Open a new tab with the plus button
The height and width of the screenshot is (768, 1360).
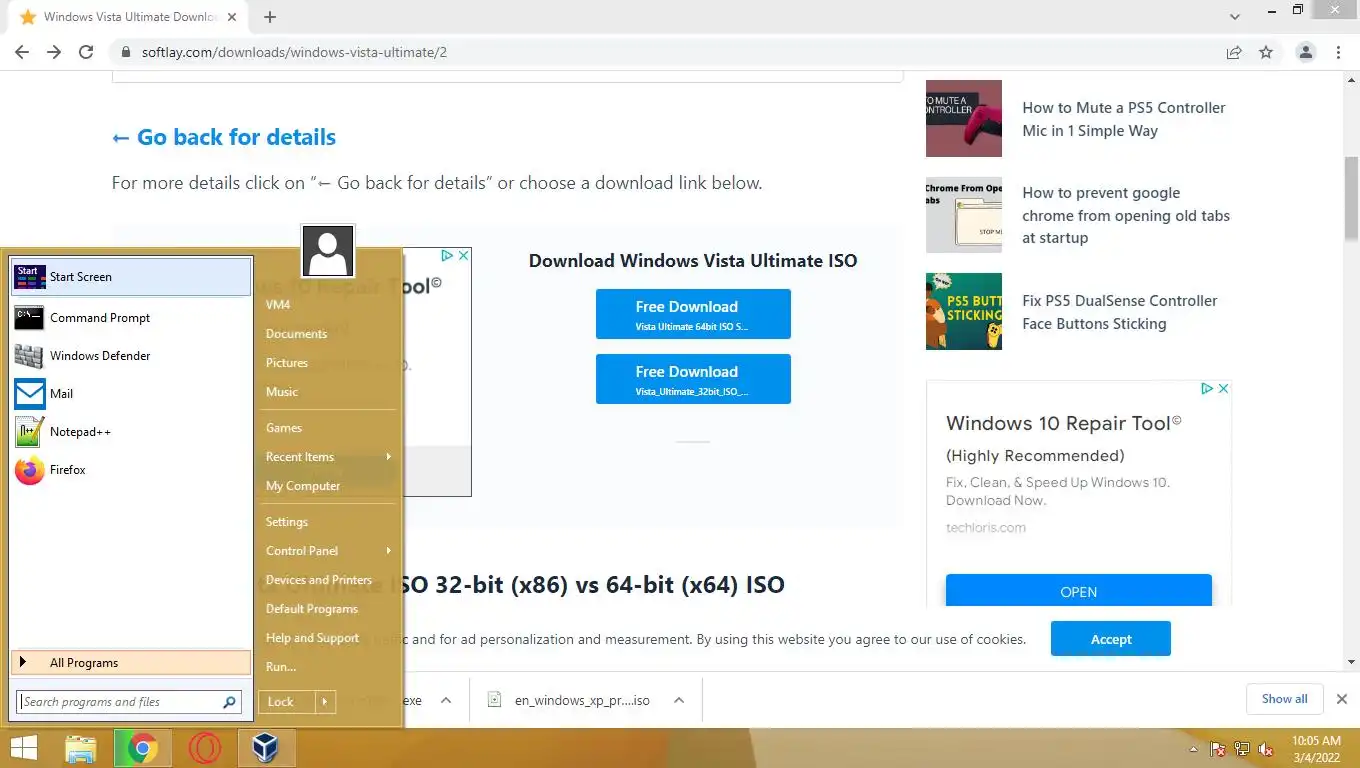[270, 17]
